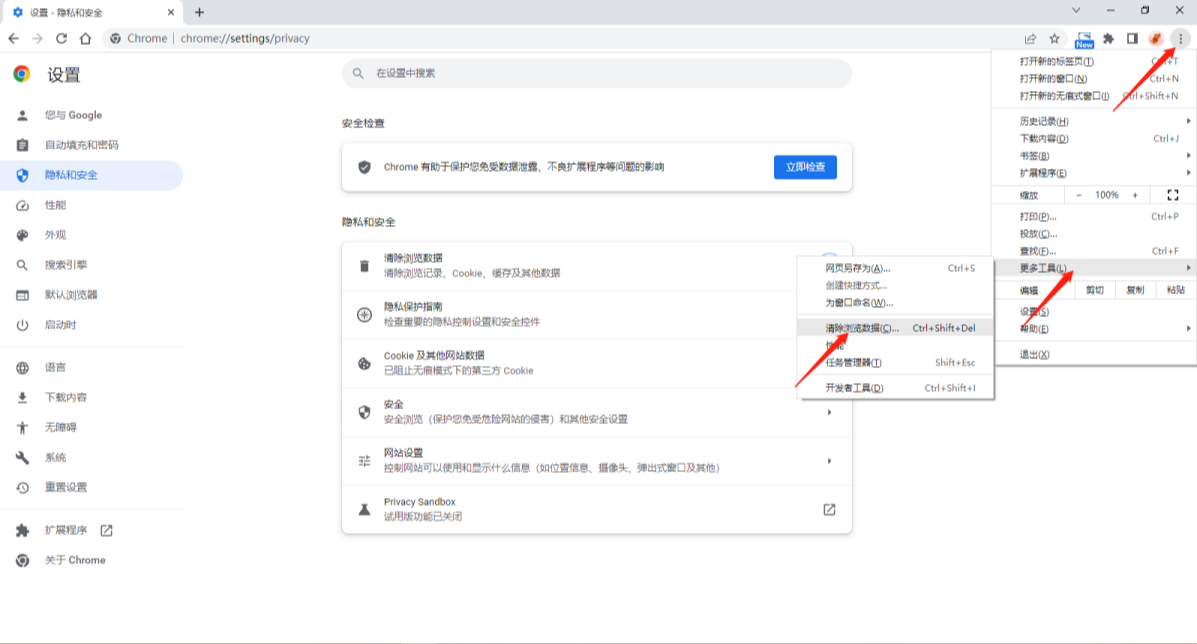
Task: Expand the 网站设置 row arrow
Action: click(x=829, y=461)
